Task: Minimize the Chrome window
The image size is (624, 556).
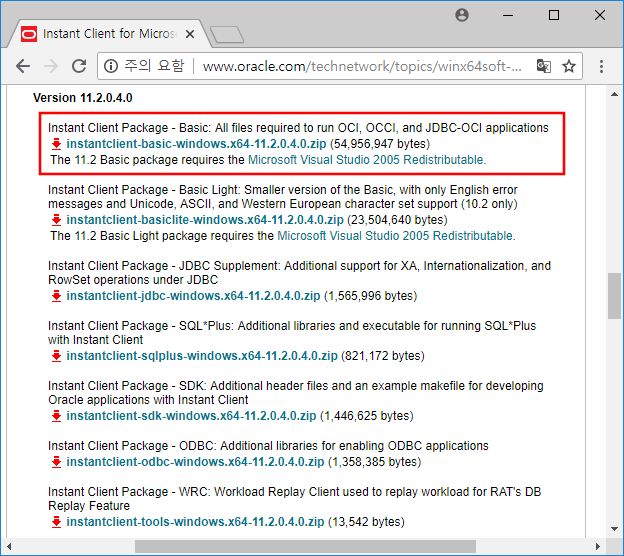Action: coord(508,15)
